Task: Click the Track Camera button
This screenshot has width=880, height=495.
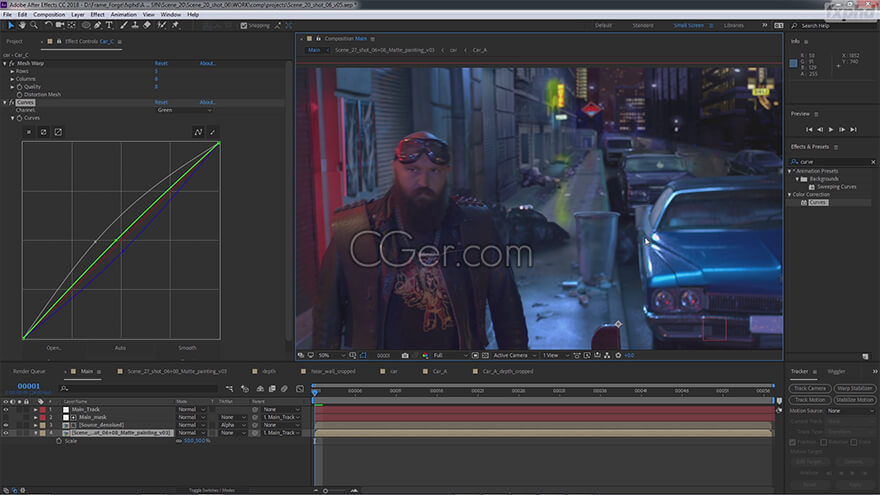Action: 809,388
